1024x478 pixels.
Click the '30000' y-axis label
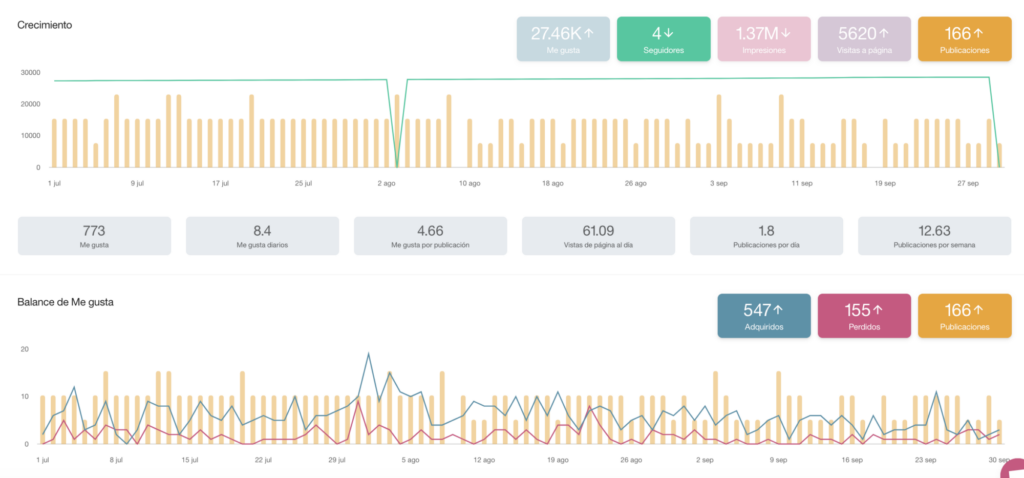coord(31,72)
